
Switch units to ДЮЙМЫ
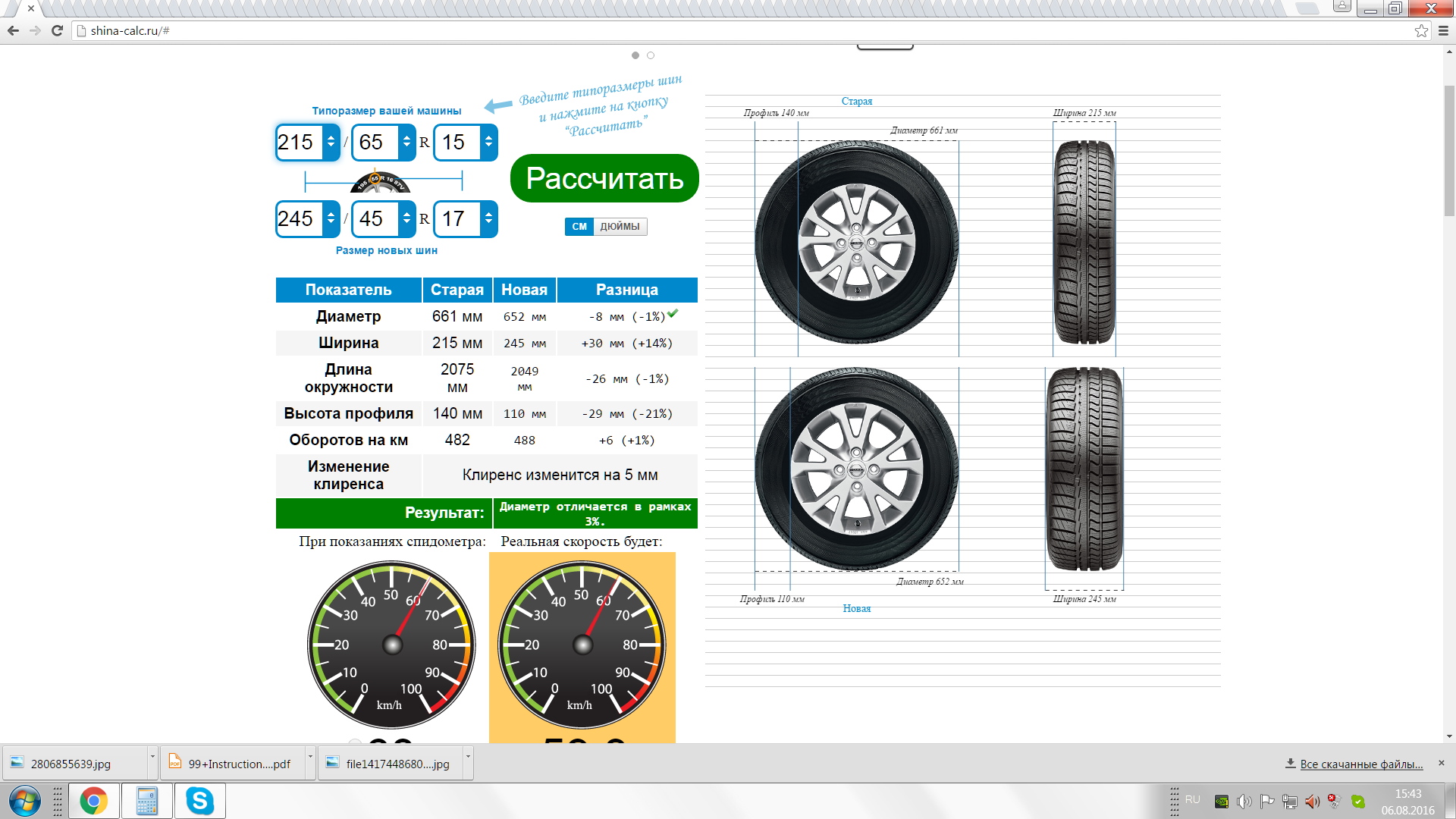620,226
